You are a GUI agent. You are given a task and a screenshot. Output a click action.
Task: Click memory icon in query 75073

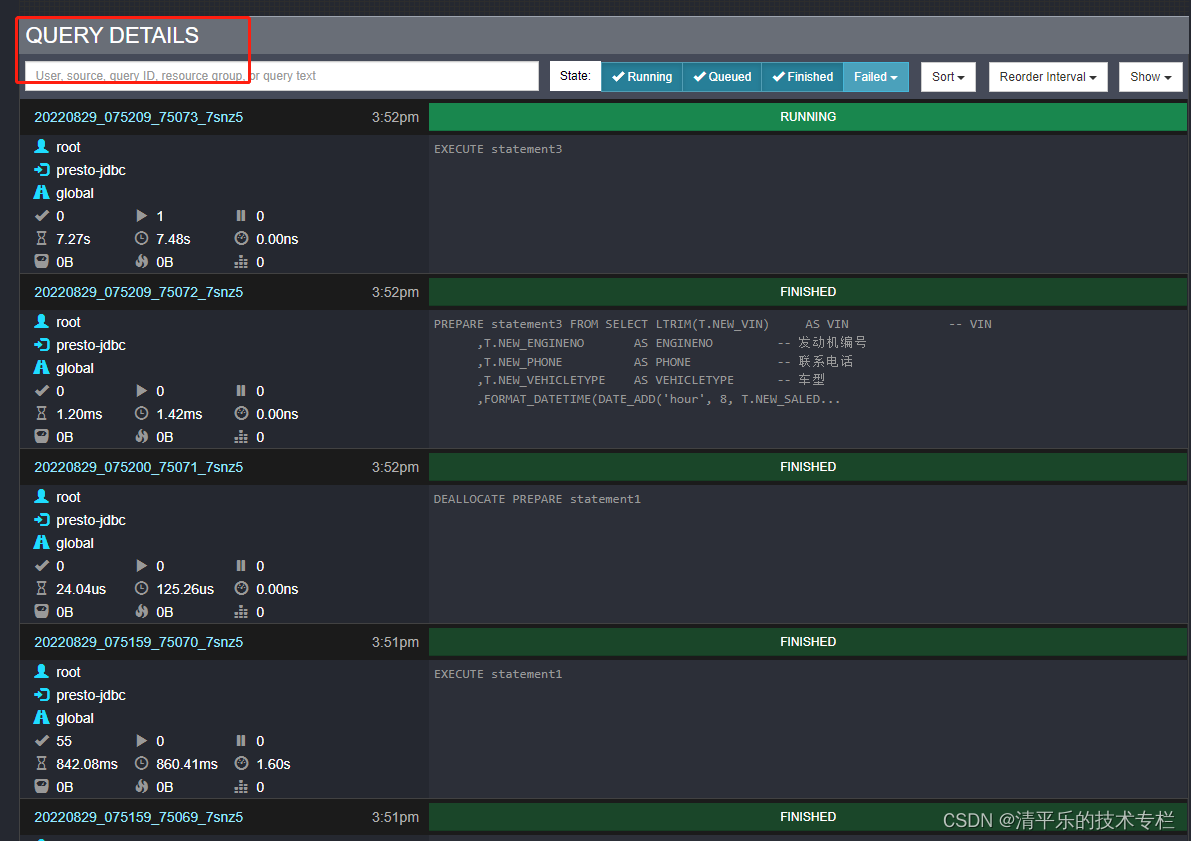pos(42,261)
